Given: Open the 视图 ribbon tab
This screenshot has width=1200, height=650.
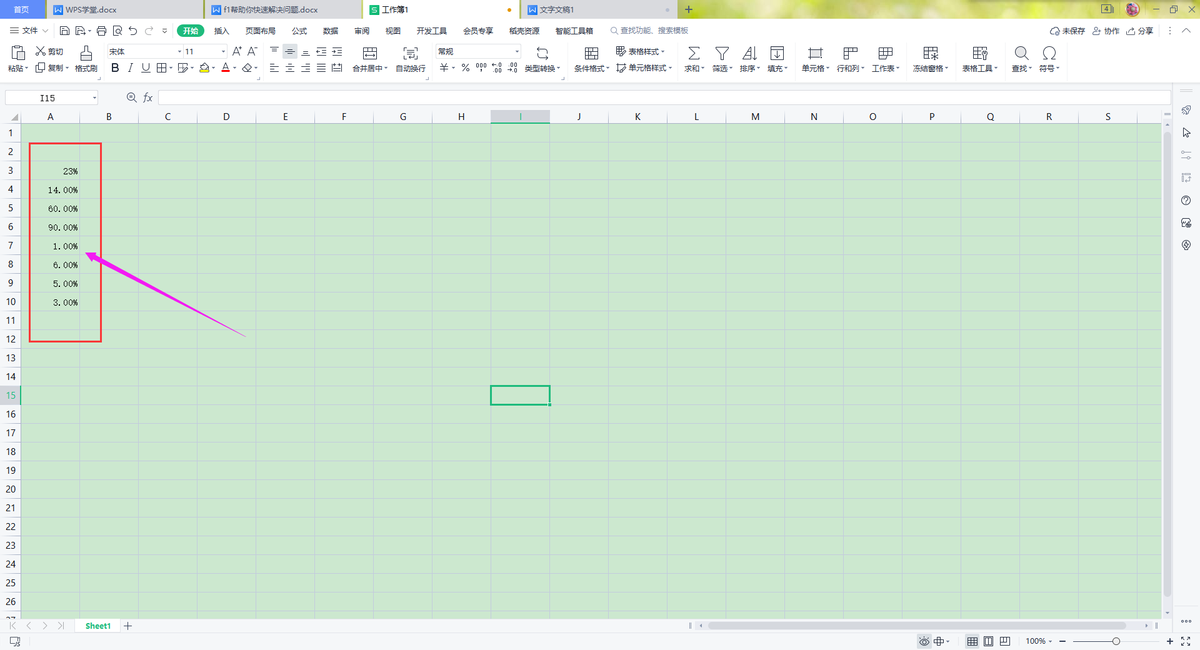Looking at the screenshot, I should pyautogui.click(x=393, y=32).
